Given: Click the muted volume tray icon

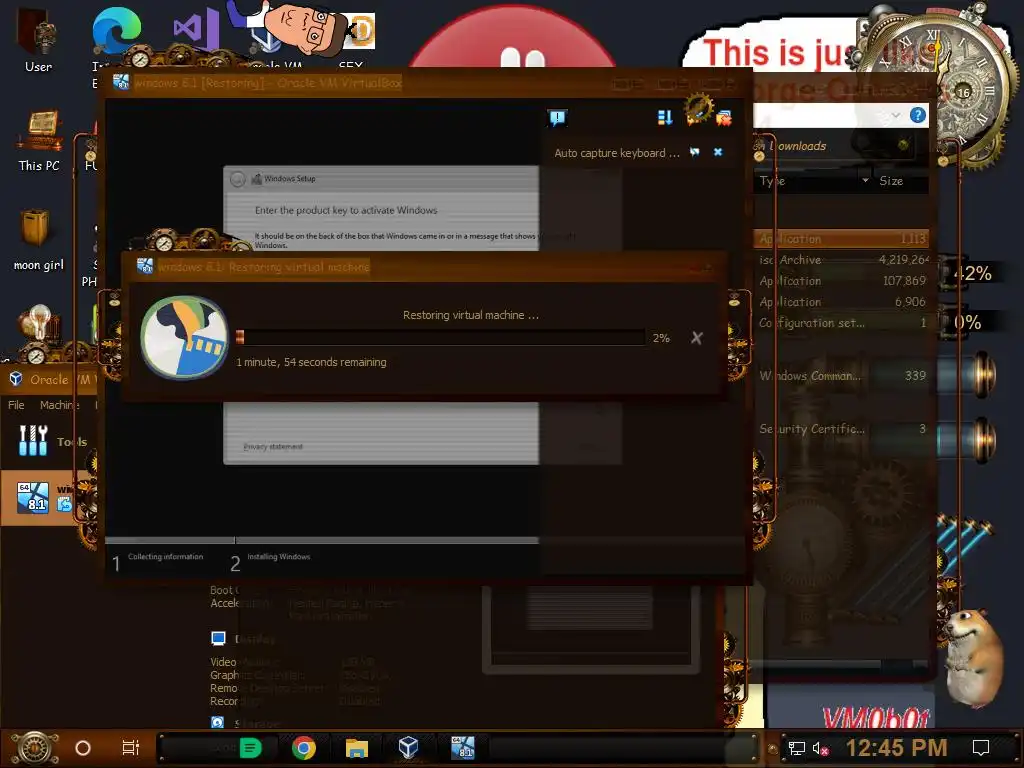Looking at the screenshot, I should point(820,748).
